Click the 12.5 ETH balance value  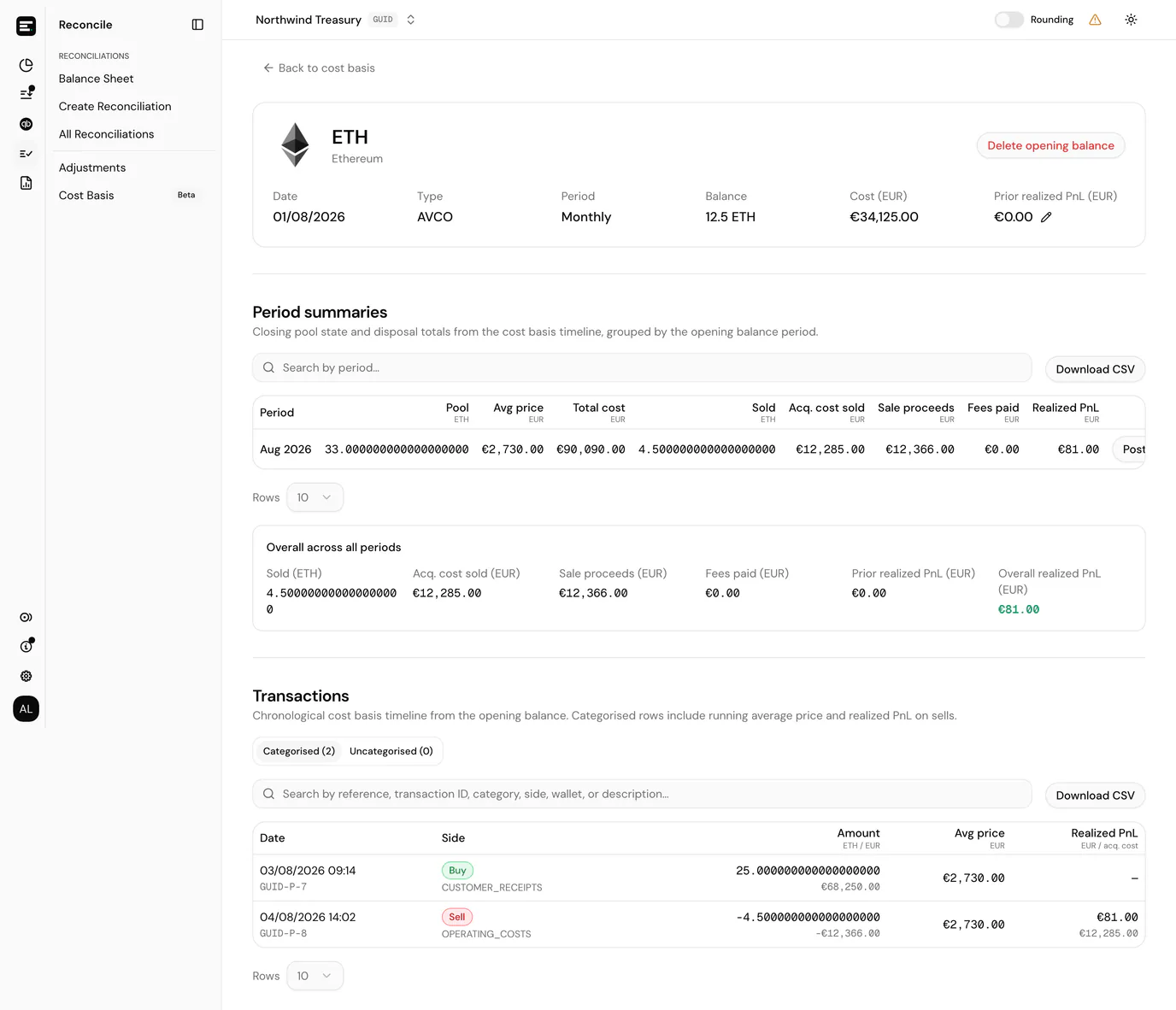pyautogui.click(x=730, y=217)
